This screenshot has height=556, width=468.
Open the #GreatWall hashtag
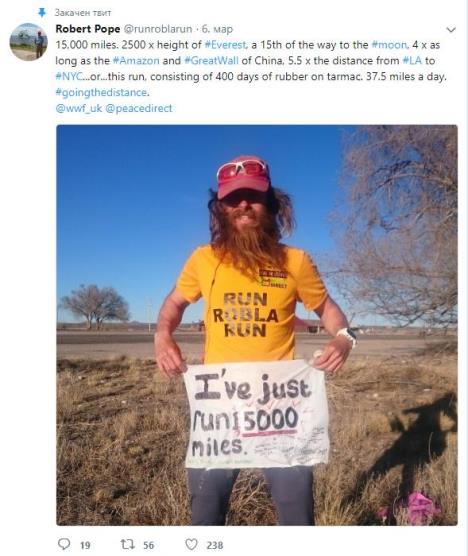[211, 61]
